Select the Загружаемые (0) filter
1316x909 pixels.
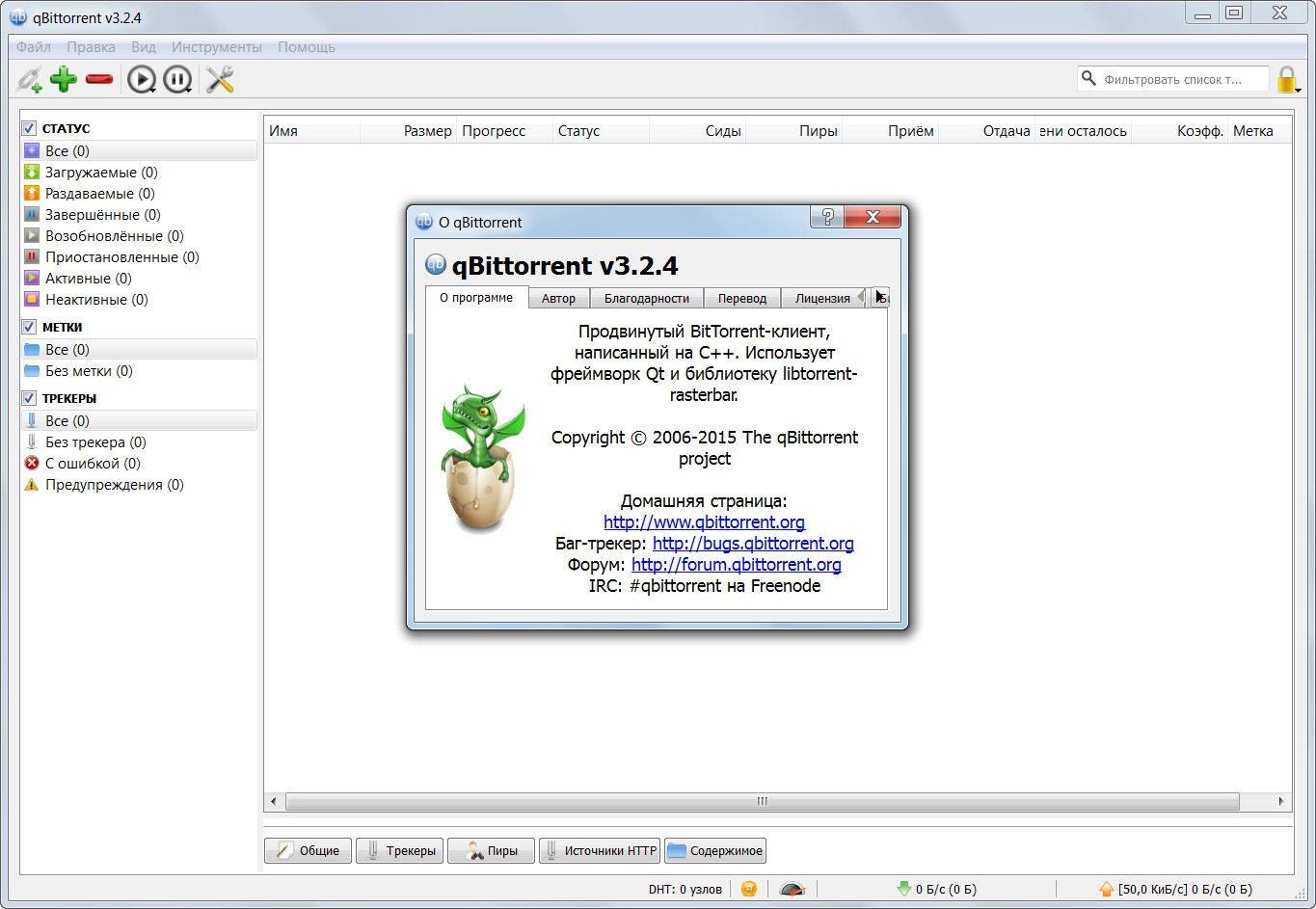140,173
